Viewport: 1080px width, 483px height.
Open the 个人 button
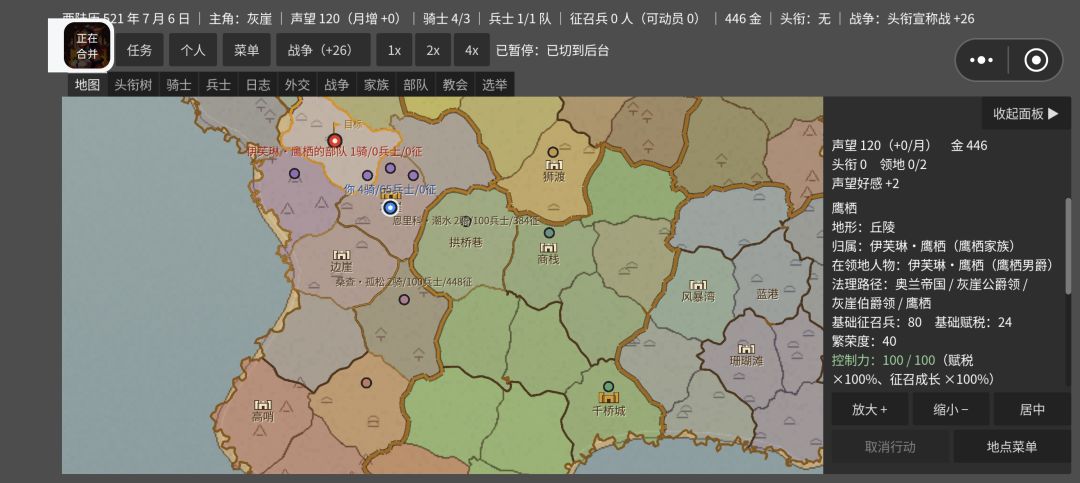coord(193,50)
